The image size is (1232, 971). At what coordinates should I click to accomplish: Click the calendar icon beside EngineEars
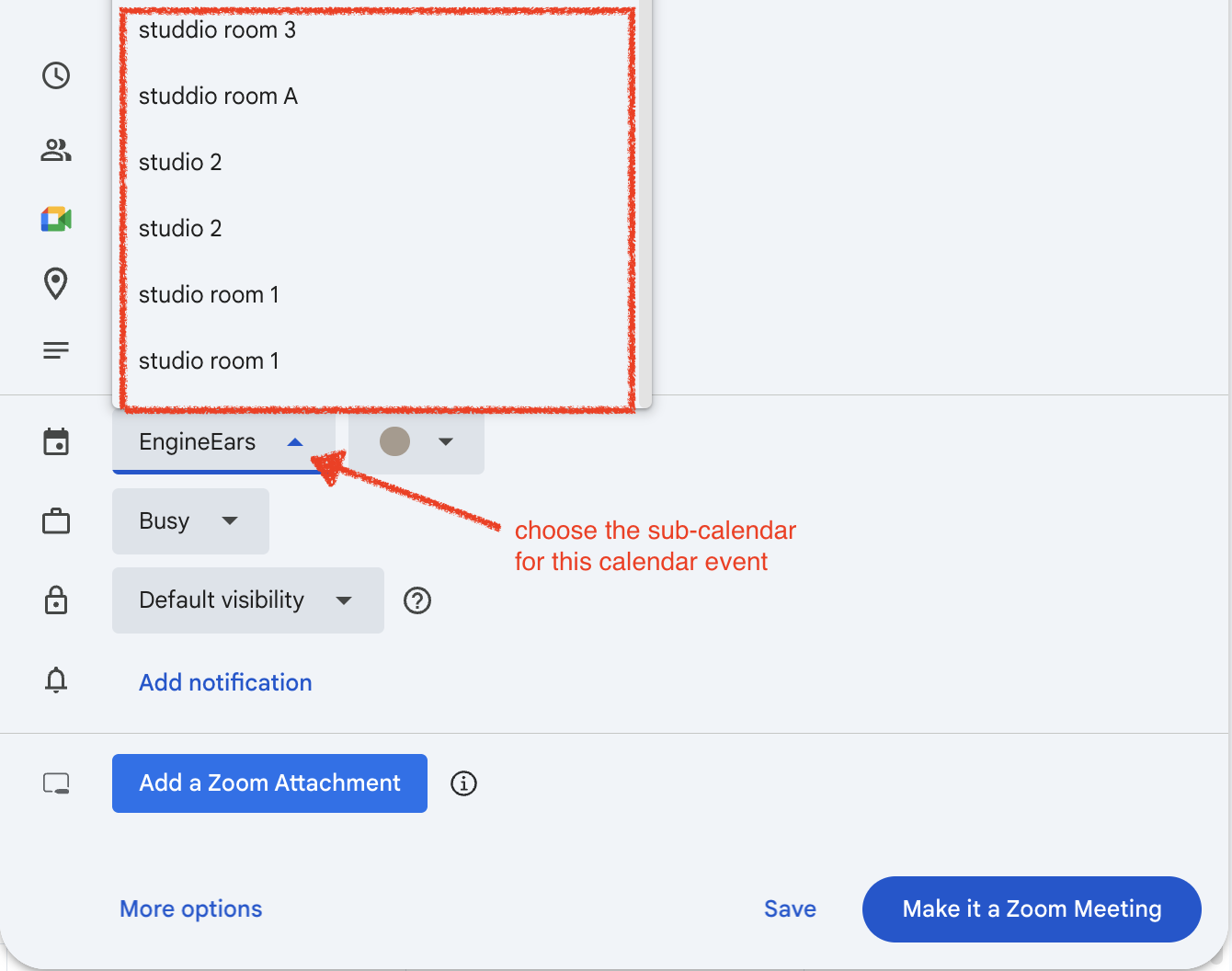pos(56,441)
